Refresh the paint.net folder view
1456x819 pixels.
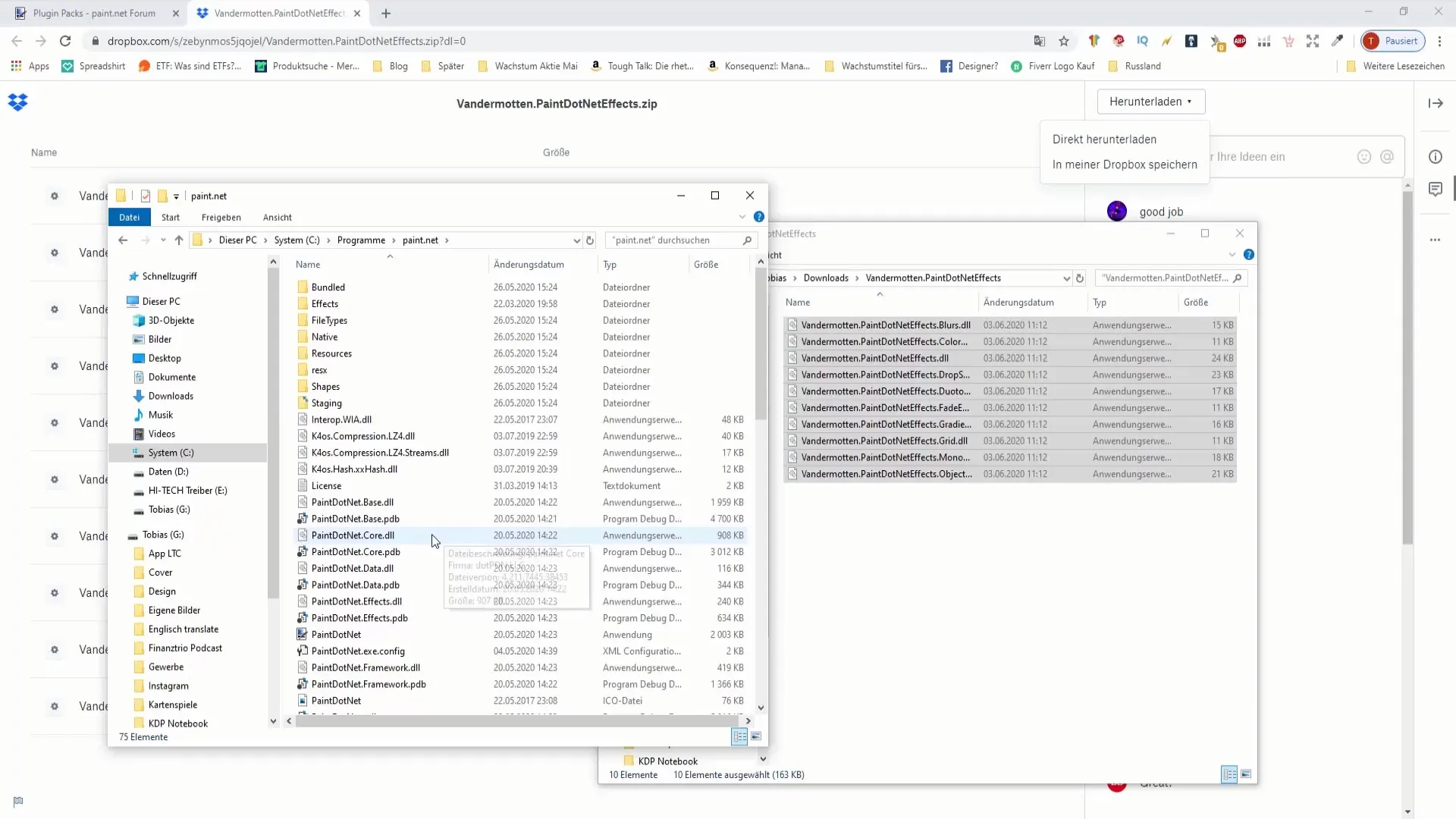point(590,240)
